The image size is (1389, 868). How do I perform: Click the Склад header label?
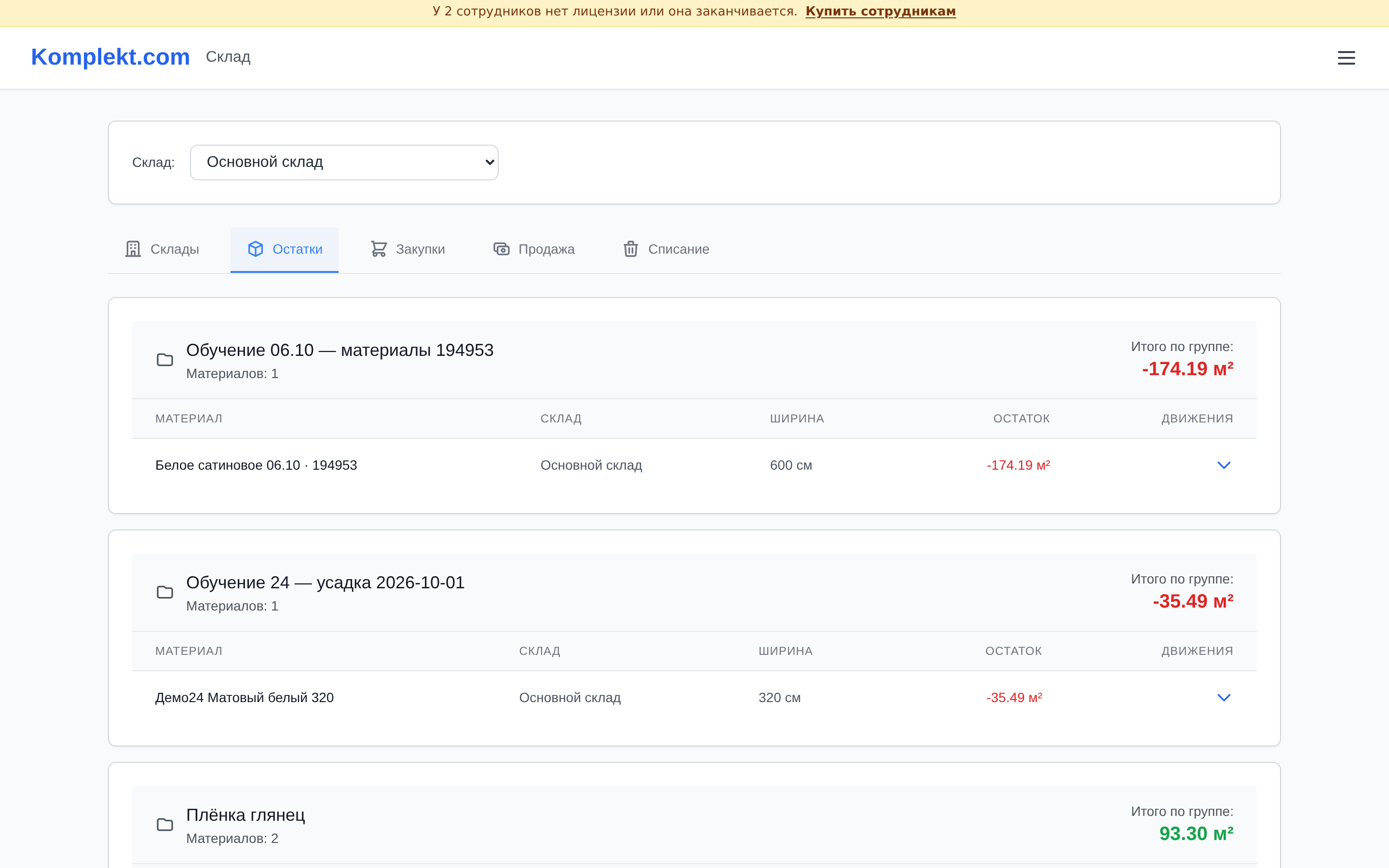click(x=228, y=57)
